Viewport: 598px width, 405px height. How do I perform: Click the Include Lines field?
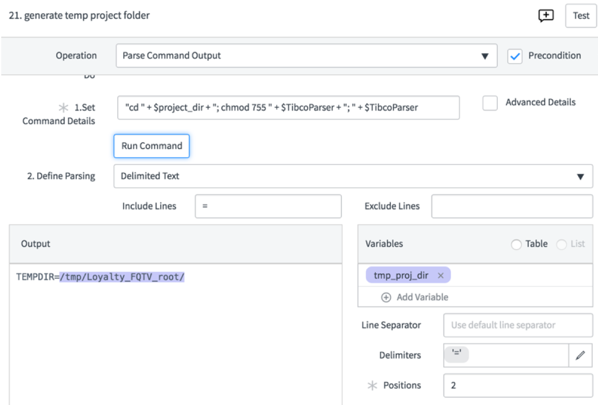click(x=268, y=206)
